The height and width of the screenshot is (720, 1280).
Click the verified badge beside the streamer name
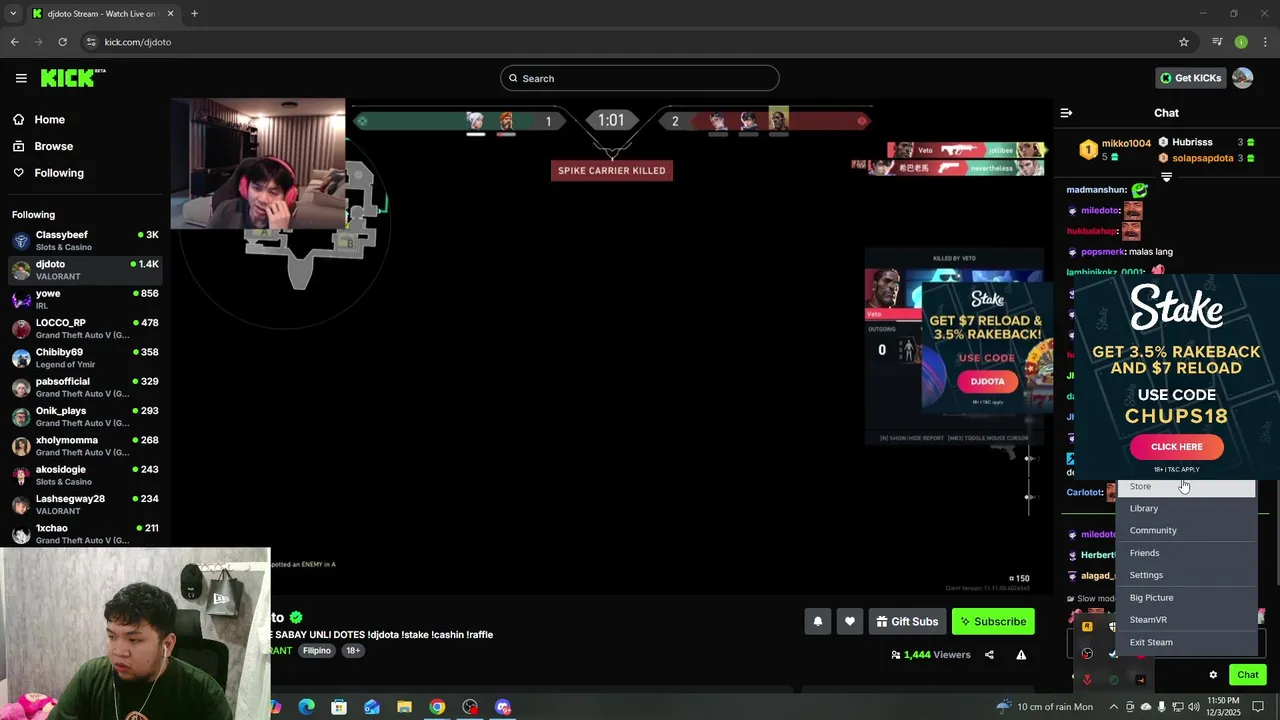click(296, 618)
